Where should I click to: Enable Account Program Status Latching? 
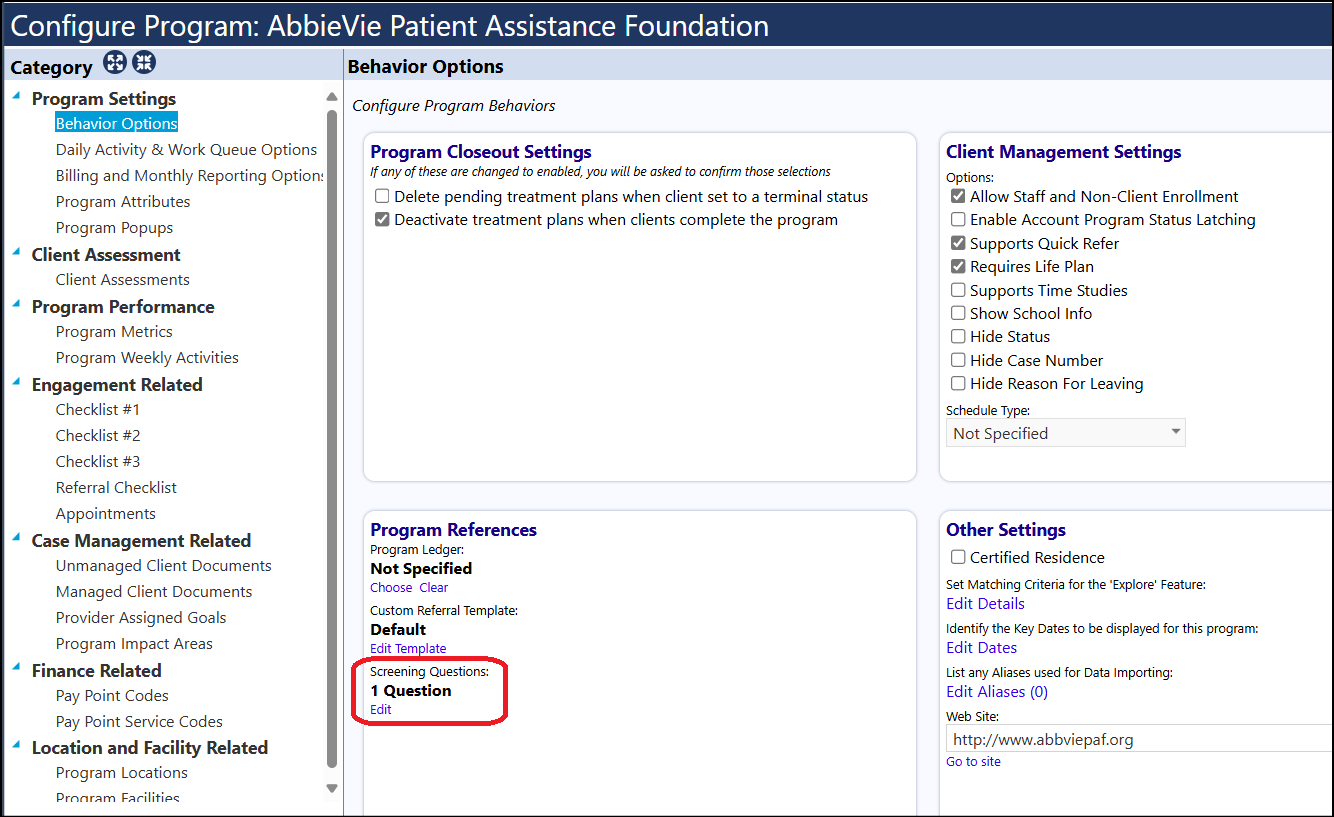pos(958,220)
